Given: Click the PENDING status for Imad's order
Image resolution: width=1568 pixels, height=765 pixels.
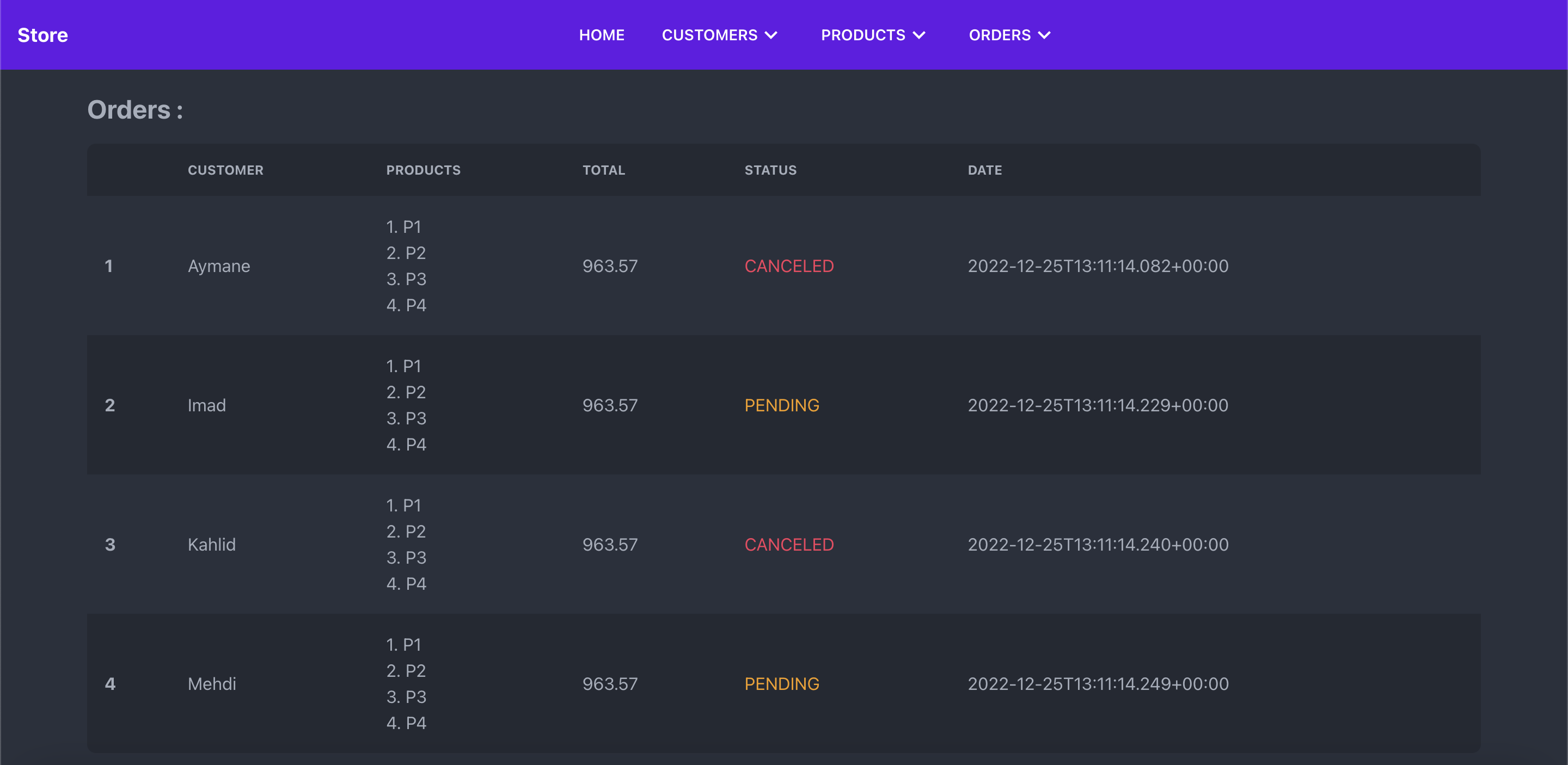Looking at the screenshot, I should pyautogui.click(x=782, y=405).
